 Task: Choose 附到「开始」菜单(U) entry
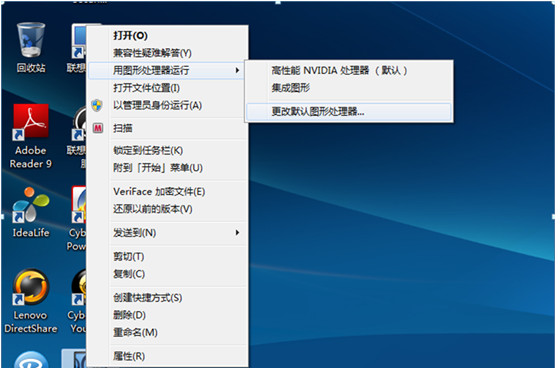coord(168,168)
